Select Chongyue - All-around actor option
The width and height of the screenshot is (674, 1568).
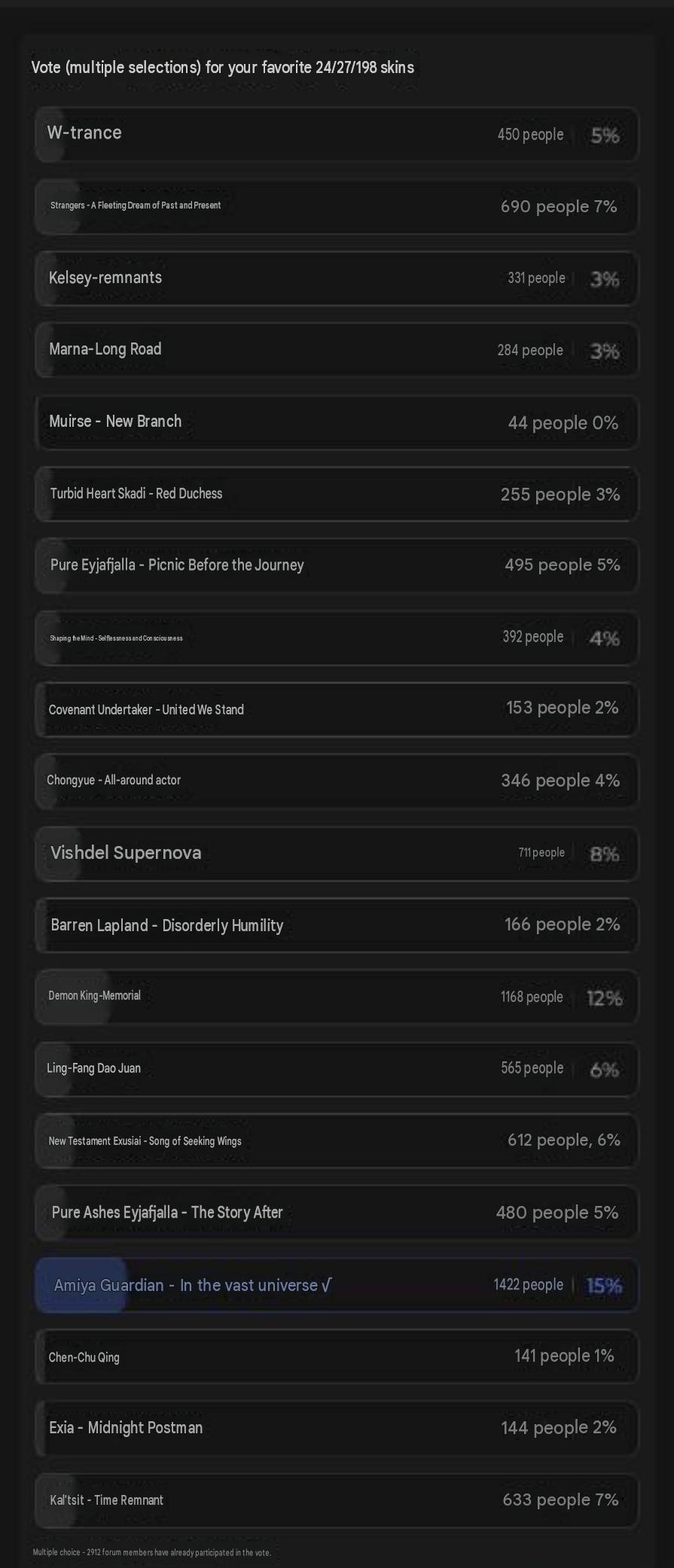point(337,781)
